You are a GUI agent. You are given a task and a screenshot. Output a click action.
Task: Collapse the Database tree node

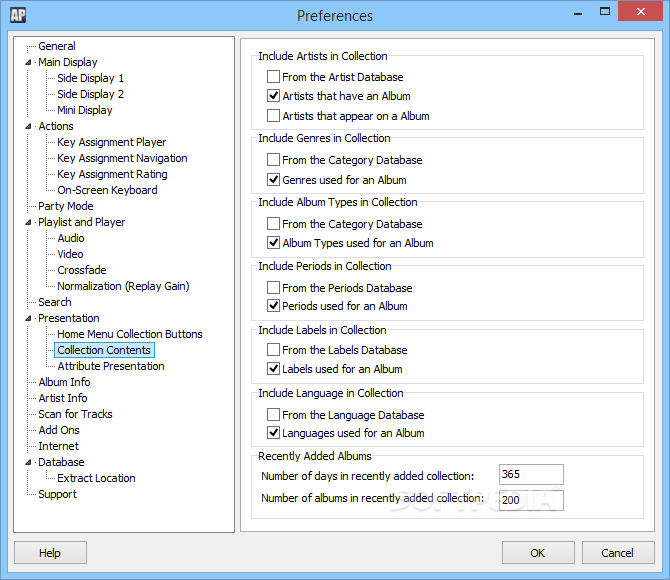[x=28, y=462]
